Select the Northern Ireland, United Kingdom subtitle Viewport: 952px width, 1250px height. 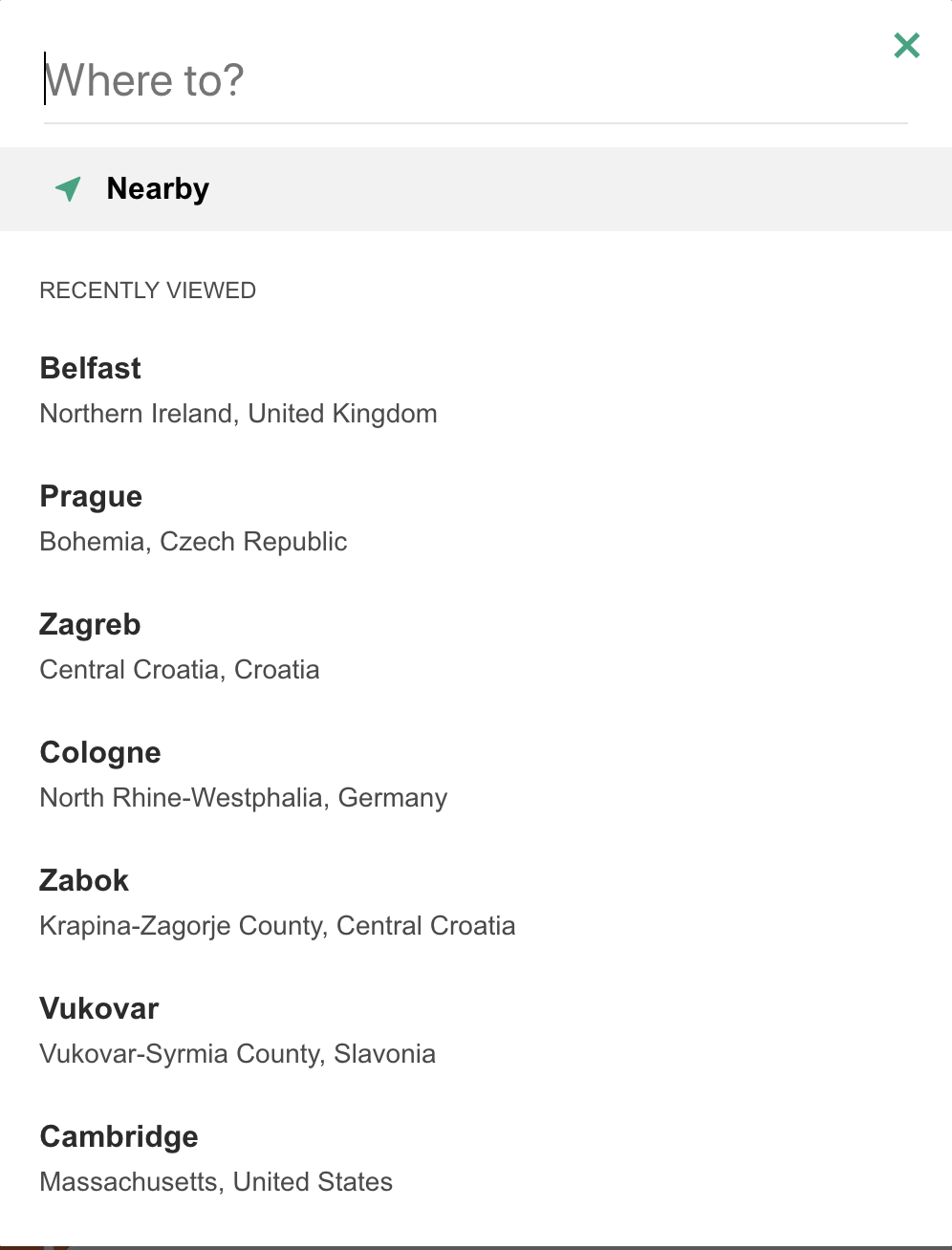coord(239,414)
